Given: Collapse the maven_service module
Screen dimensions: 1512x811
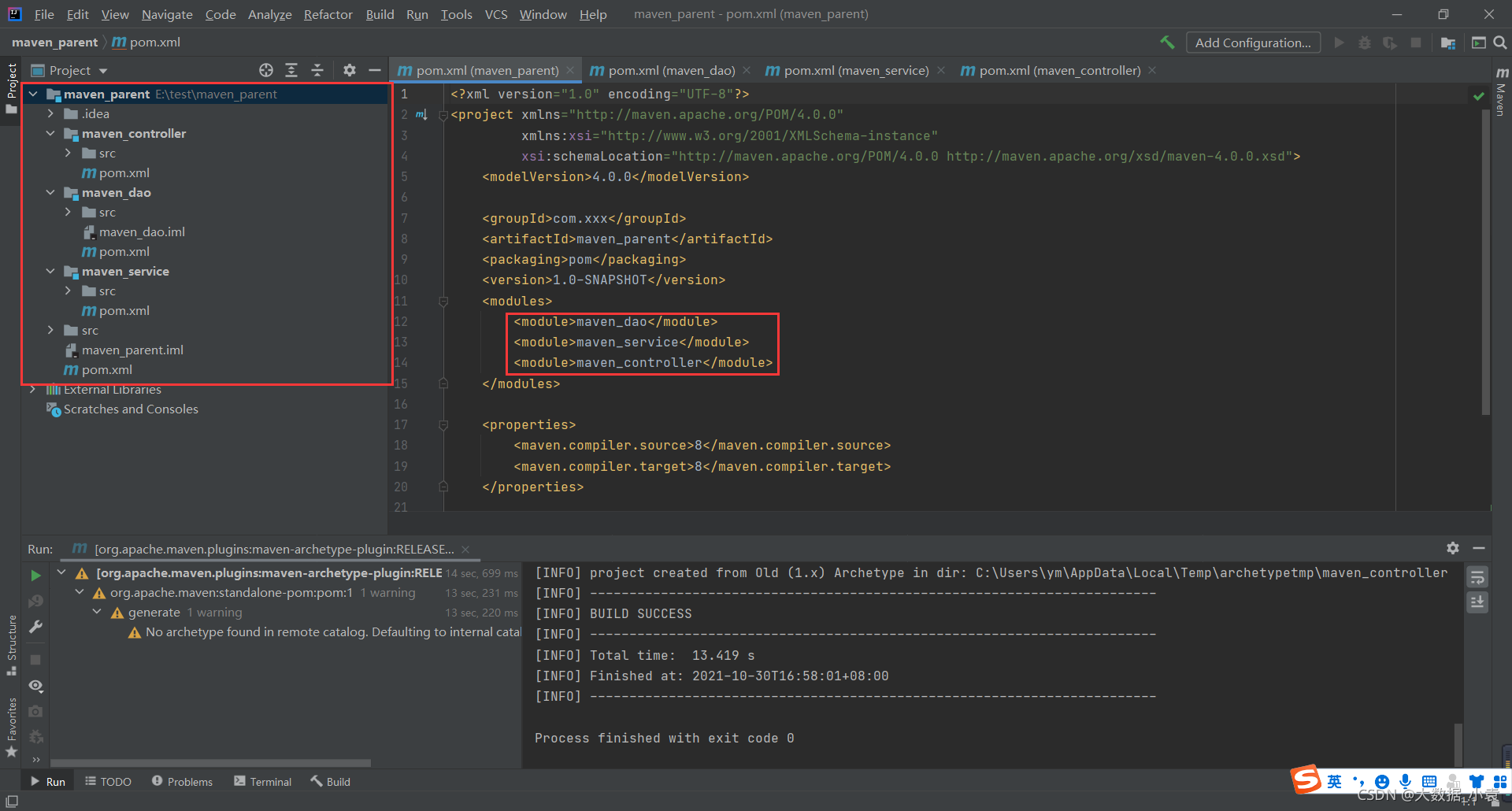Looking at the screenshot, I should (x=50, y=271).
